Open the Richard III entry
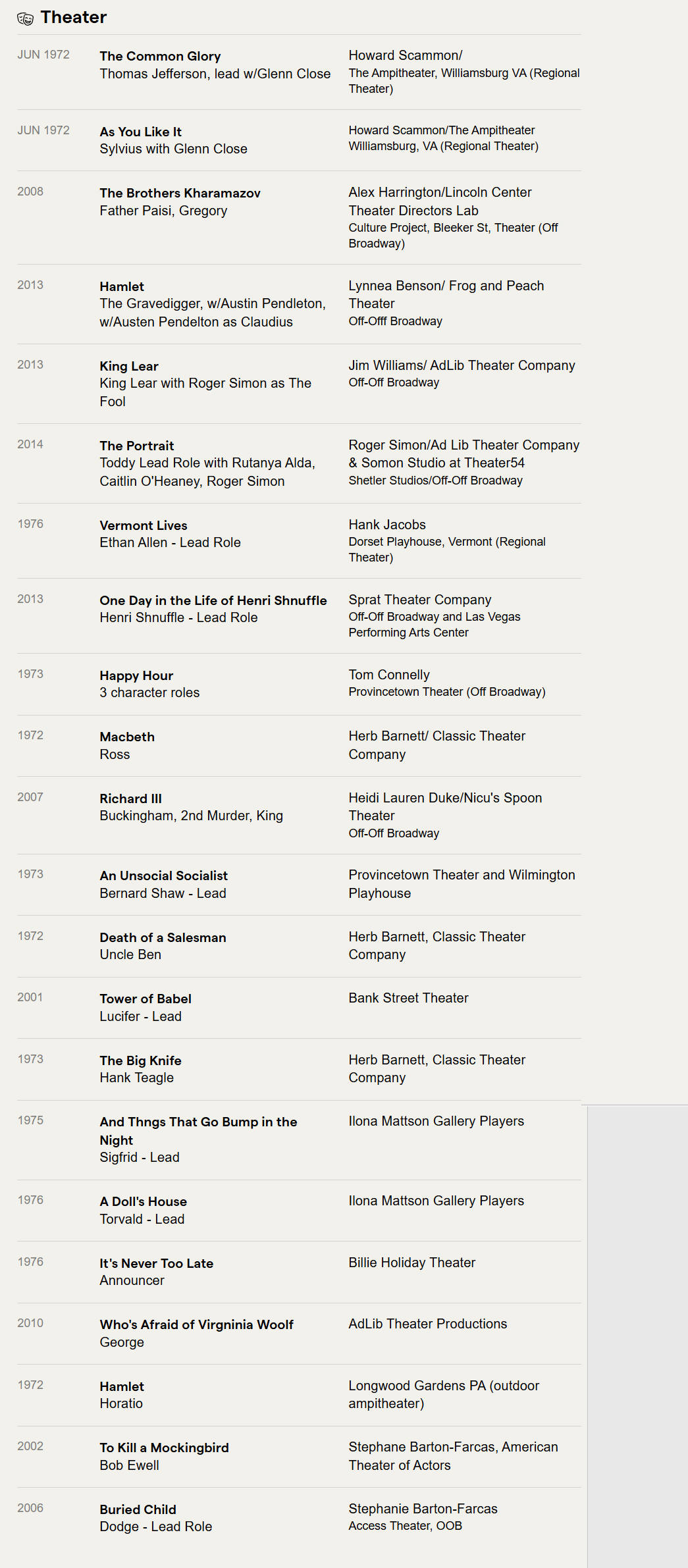Image resolution: width=688 pixels, height=1568 pixels. [x=130, y=798]
